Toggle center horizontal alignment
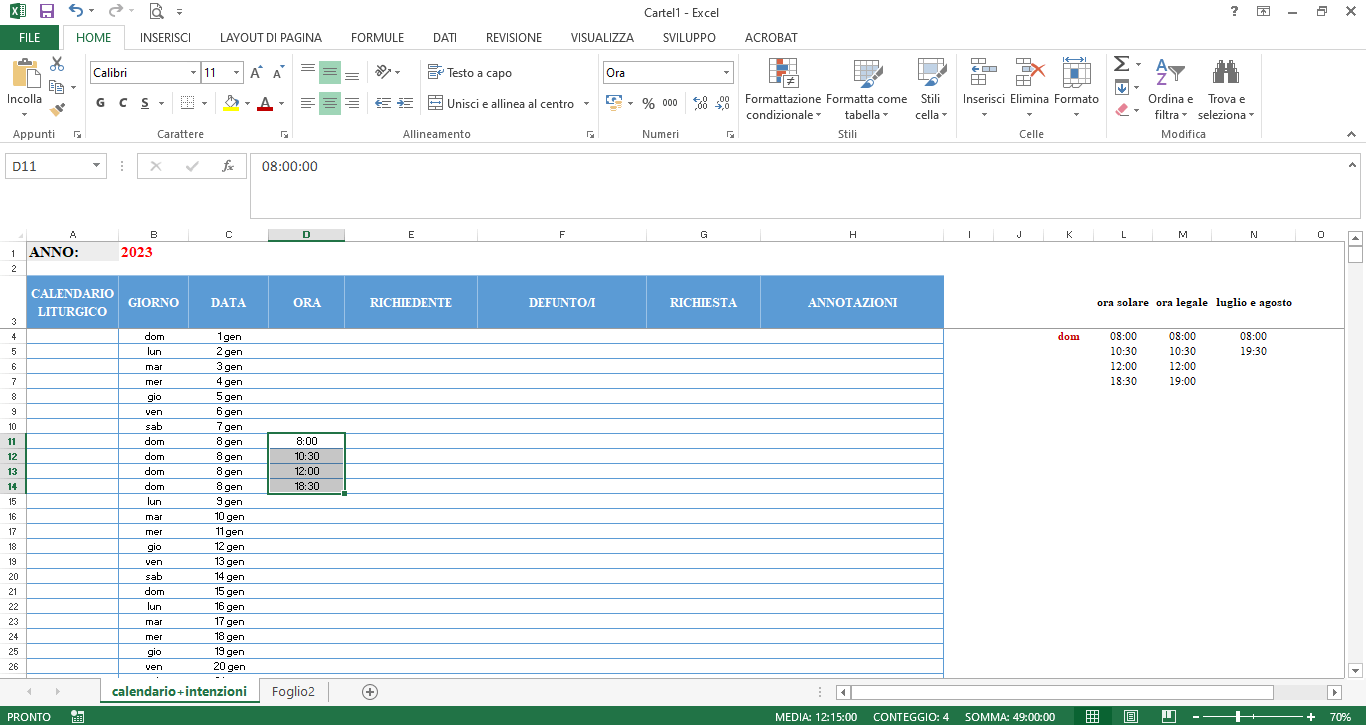 point(330,103)
